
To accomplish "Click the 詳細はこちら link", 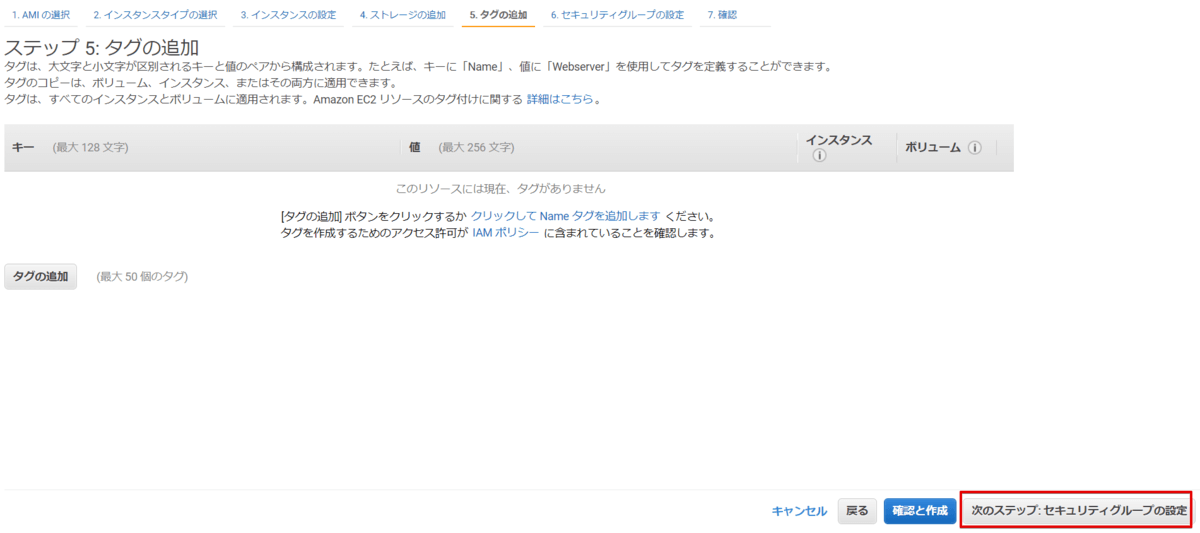I will [561, 99].
